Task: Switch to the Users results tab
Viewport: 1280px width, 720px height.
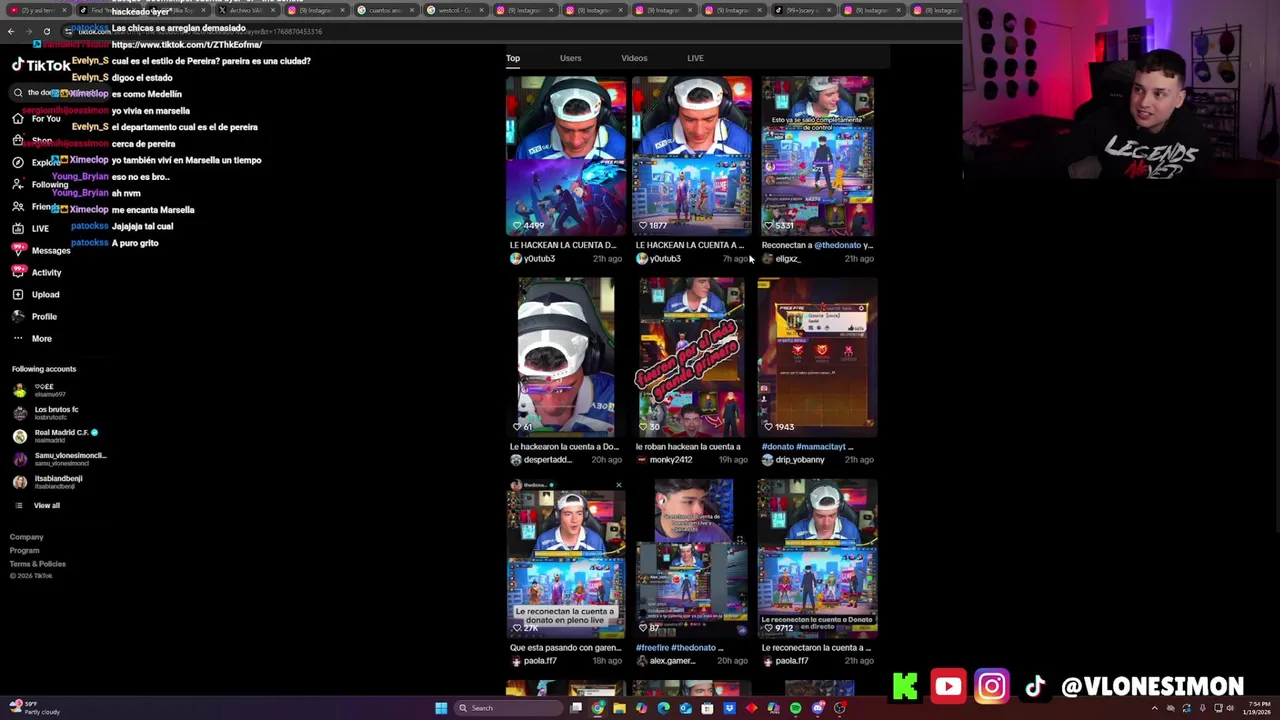Action: click(570, 58)
